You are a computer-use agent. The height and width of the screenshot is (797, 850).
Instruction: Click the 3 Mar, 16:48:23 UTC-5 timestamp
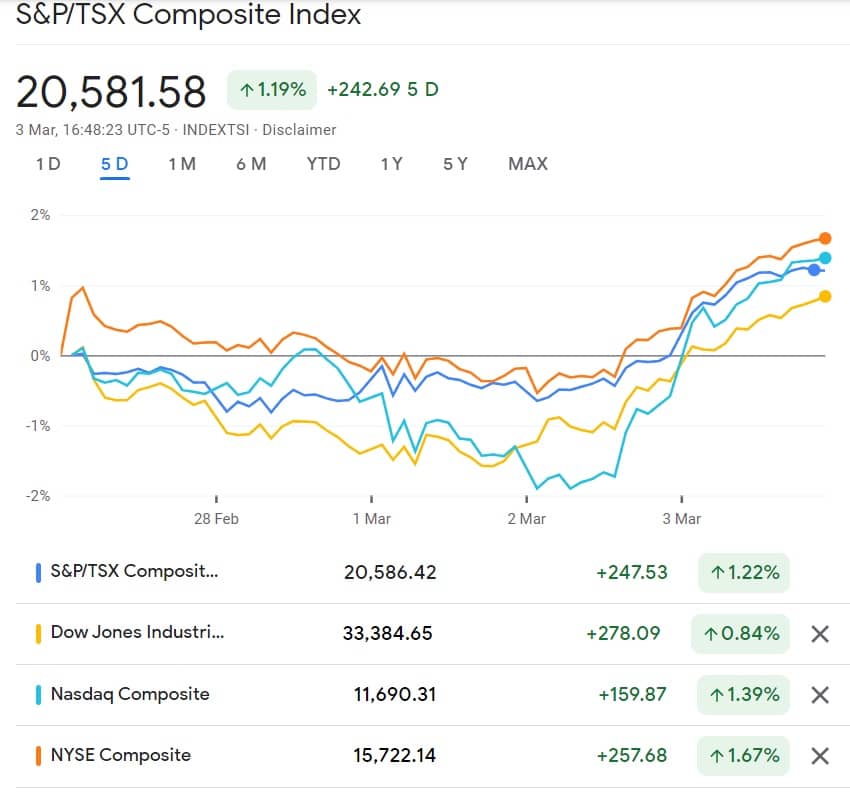point(93,130)
